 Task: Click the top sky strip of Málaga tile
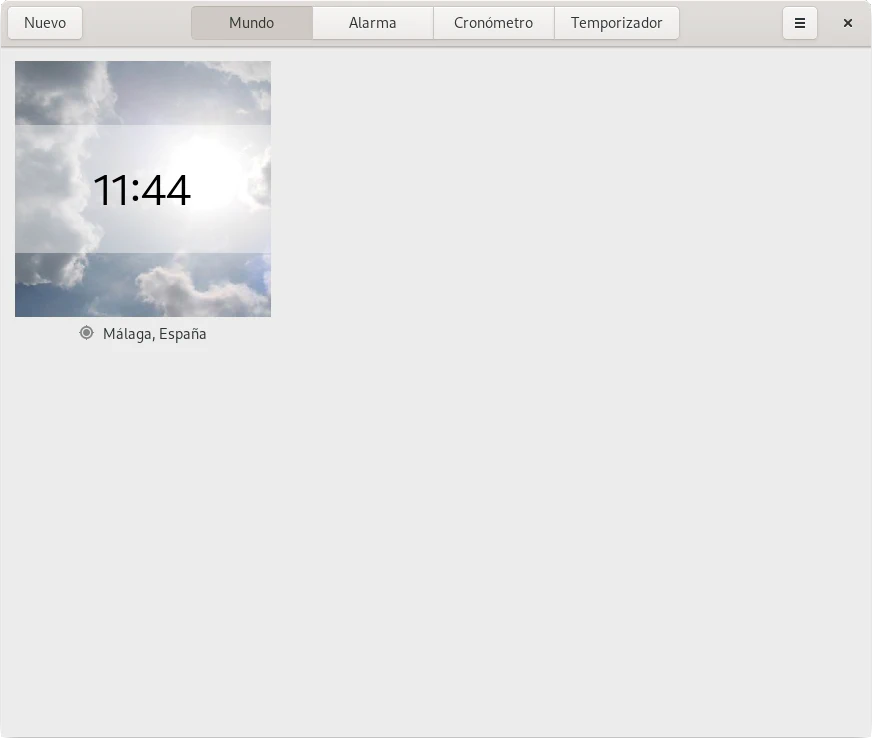pos(143,90)
